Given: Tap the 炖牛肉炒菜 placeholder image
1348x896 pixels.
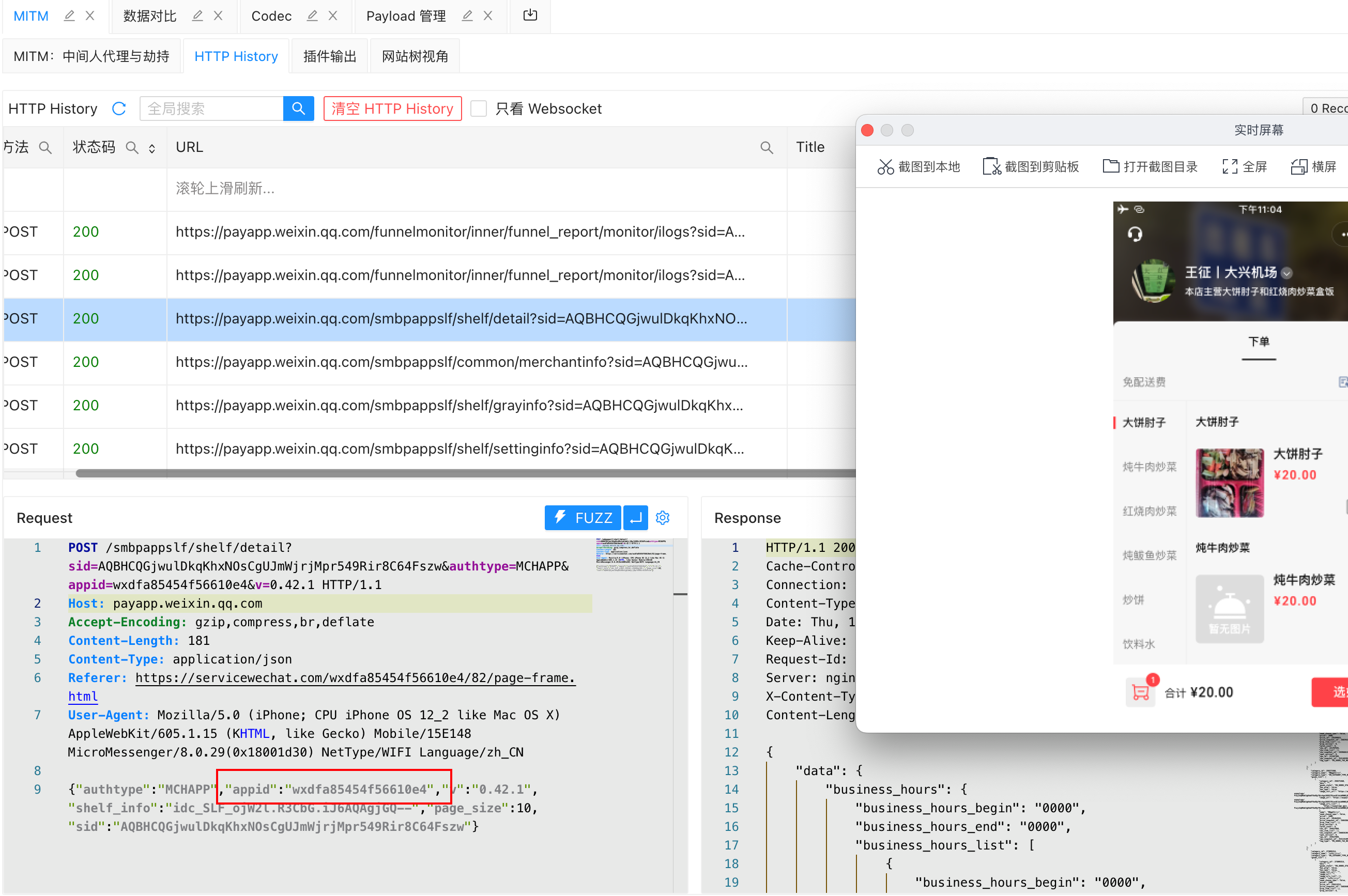Looking at the screenshot, I should (x=1230, y=609).
